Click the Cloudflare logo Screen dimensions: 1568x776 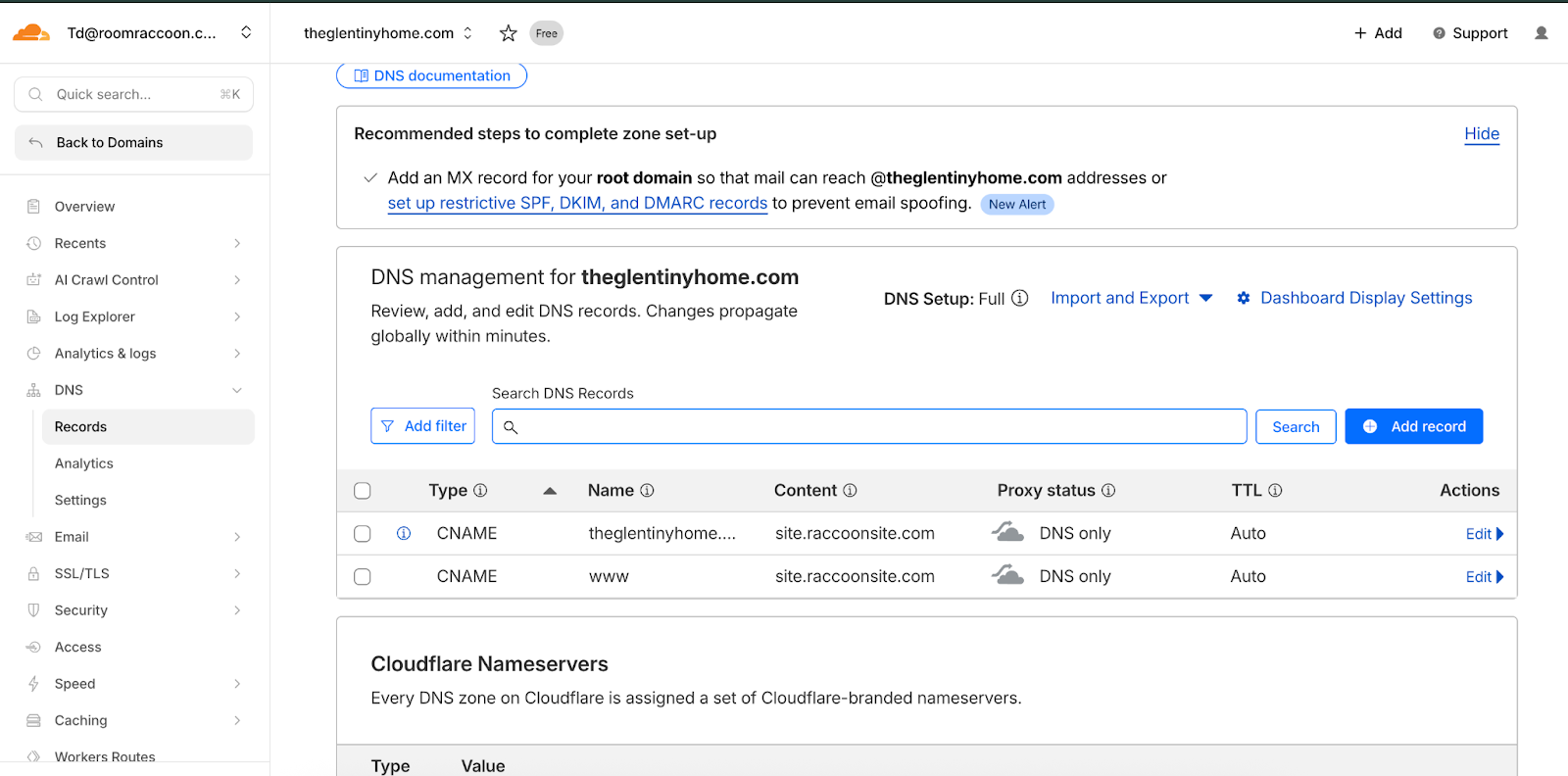point(31,33)
